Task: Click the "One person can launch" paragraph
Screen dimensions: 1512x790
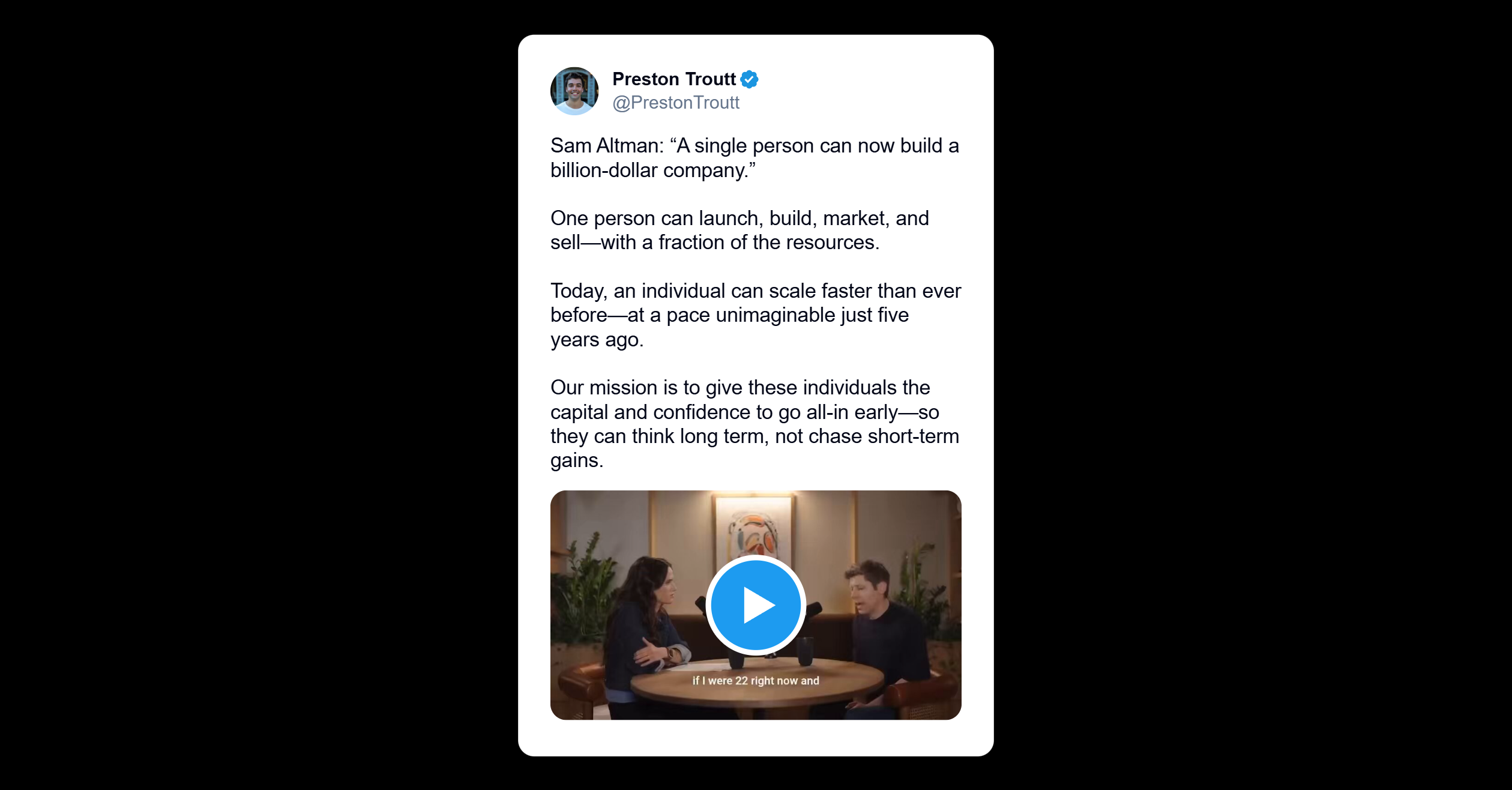Action: pyautogui.click(x=739, y=230)
